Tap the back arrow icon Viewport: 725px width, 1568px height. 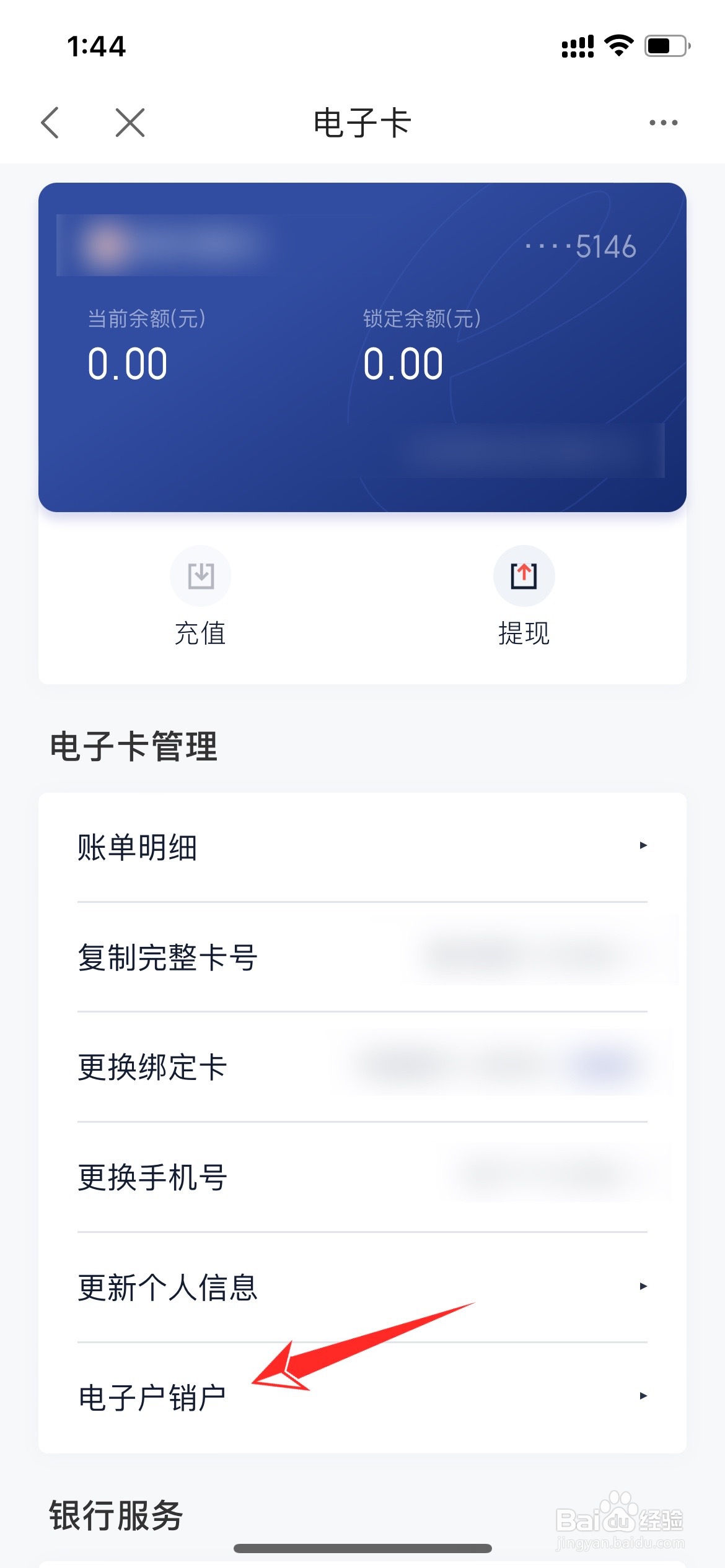(x=50, y=122)
